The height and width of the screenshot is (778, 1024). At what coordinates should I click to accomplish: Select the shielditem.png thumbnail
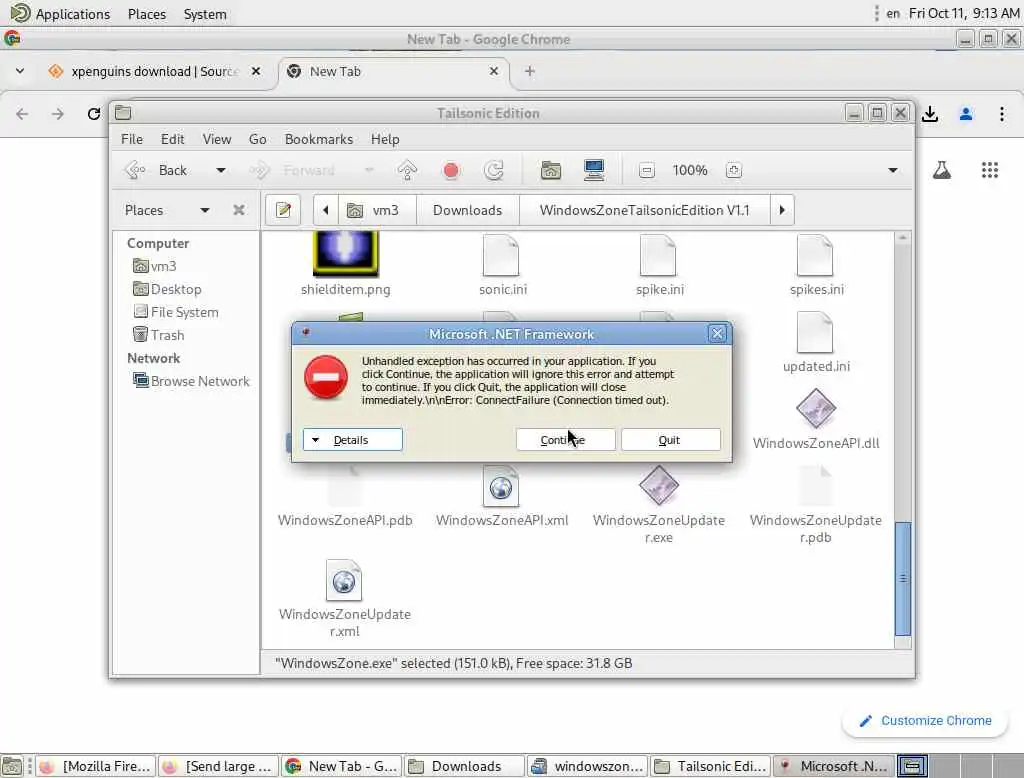345,255
